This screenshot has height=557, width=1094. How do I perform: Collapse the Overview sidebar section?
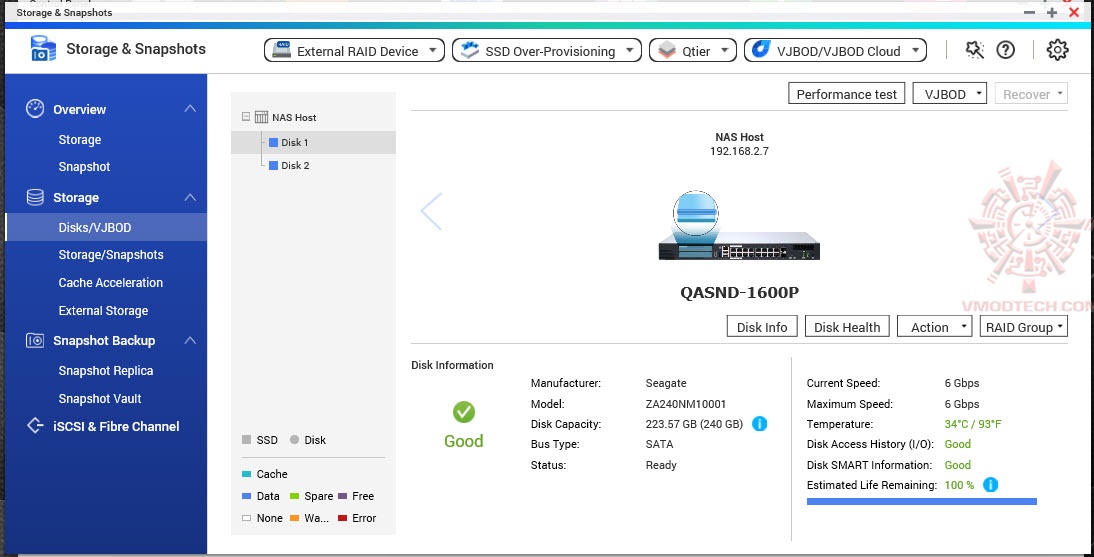click(190, 109)
